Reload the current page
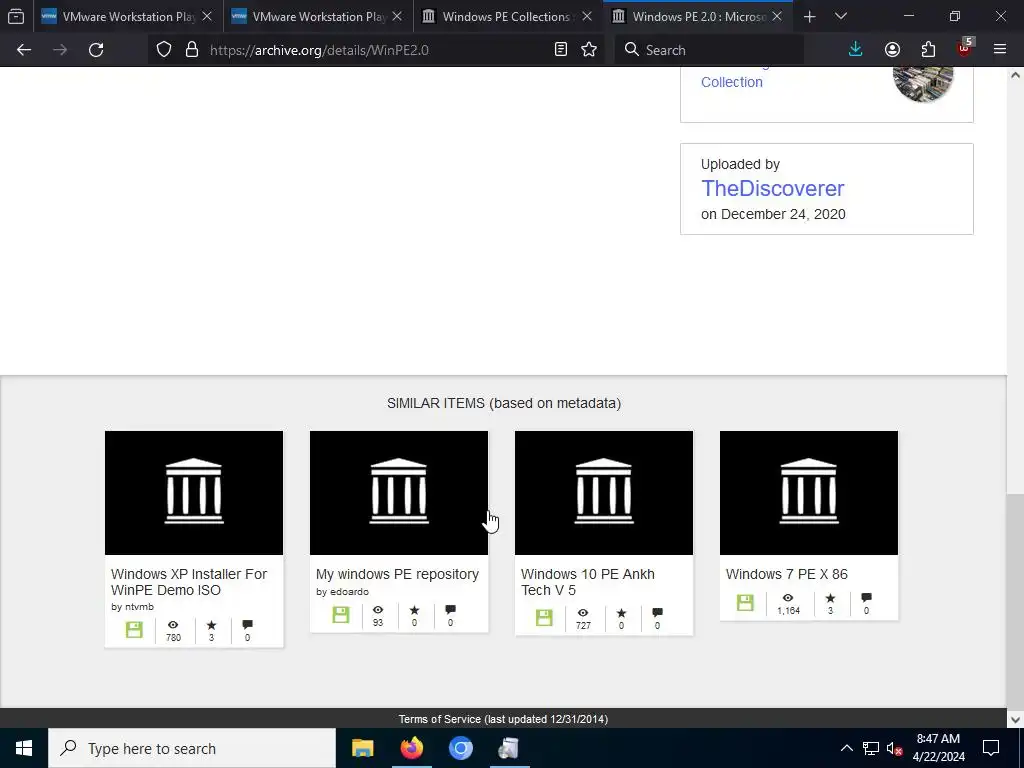The width and height of the screenshot is (1024, 768). tap(96, 50)
